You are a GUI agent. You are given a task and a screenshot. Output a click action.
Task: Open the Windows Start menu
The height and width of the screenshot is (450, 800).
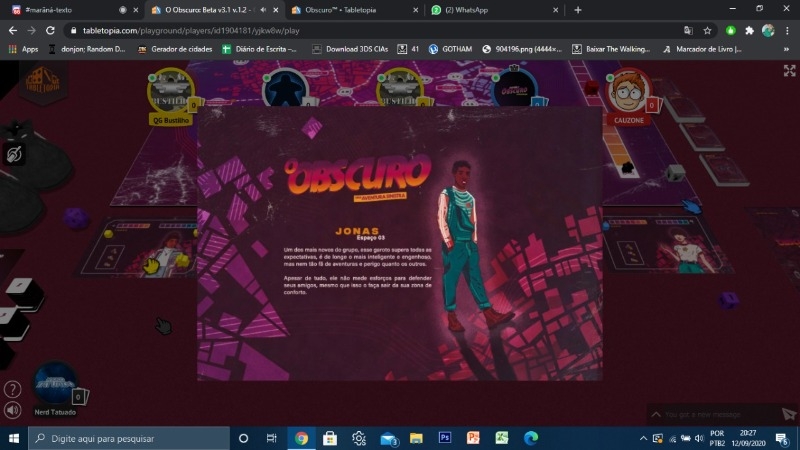coord(14,438)
